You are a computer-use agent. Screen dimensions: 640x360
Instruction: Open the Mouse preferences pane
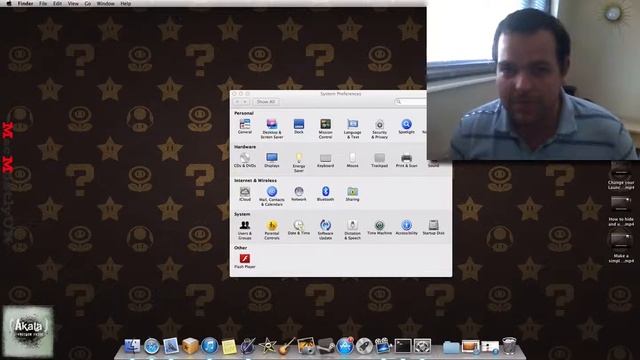tap(352, 160)
